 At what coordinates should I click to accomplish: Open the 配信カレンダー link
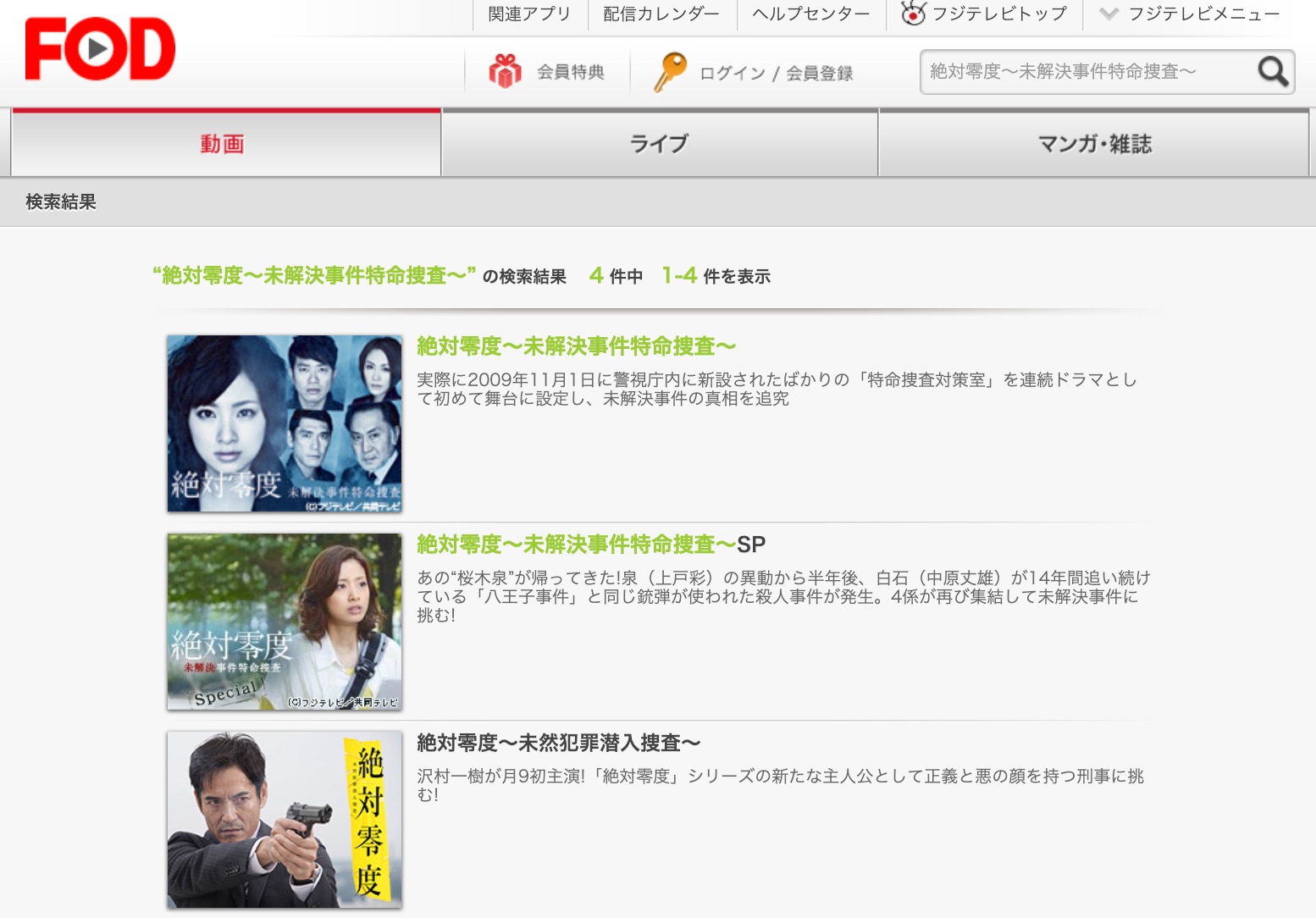(x=661, y=14)
